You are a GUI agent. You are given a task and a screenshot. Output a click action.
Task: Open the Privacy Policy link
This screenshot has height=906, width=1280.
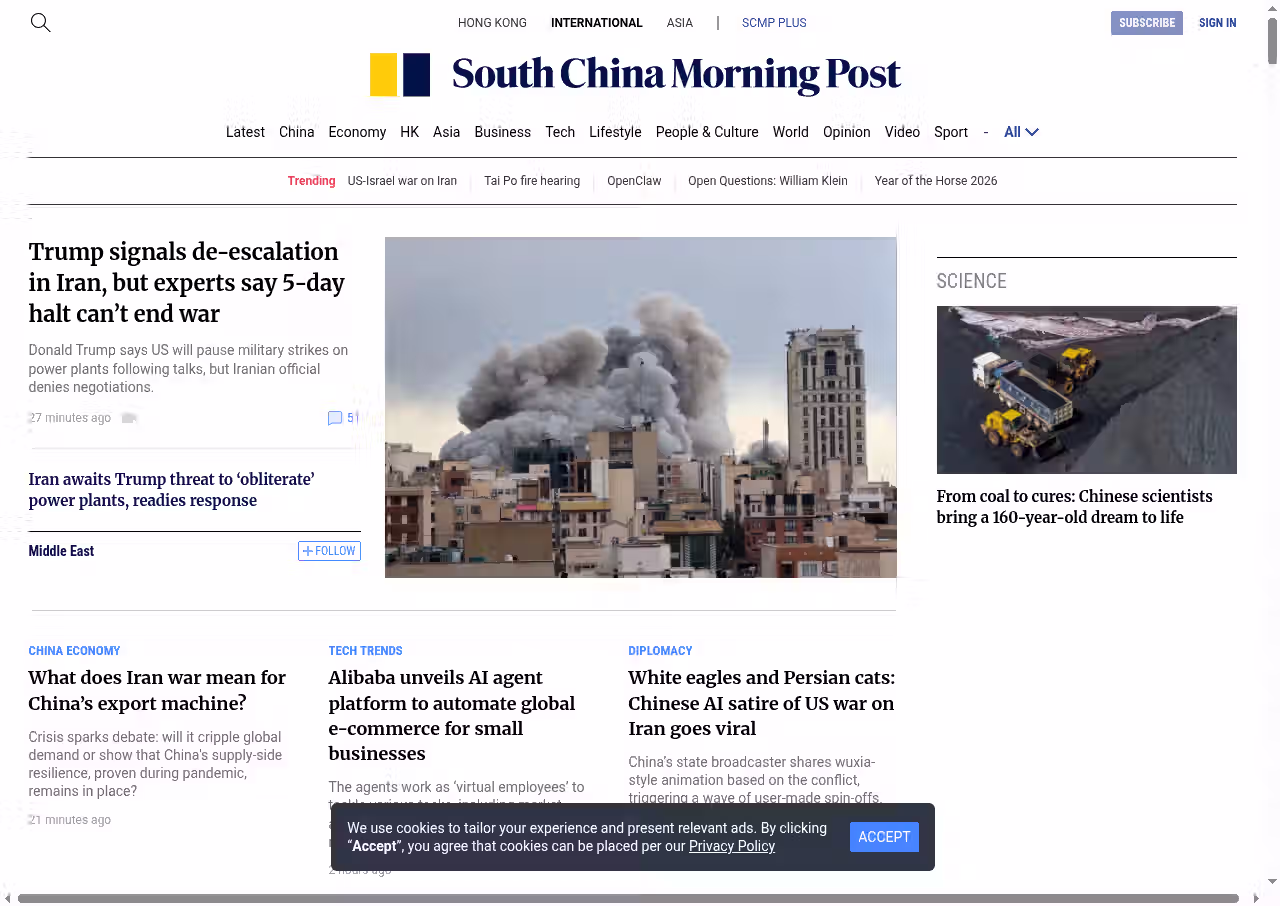point(731,846)
